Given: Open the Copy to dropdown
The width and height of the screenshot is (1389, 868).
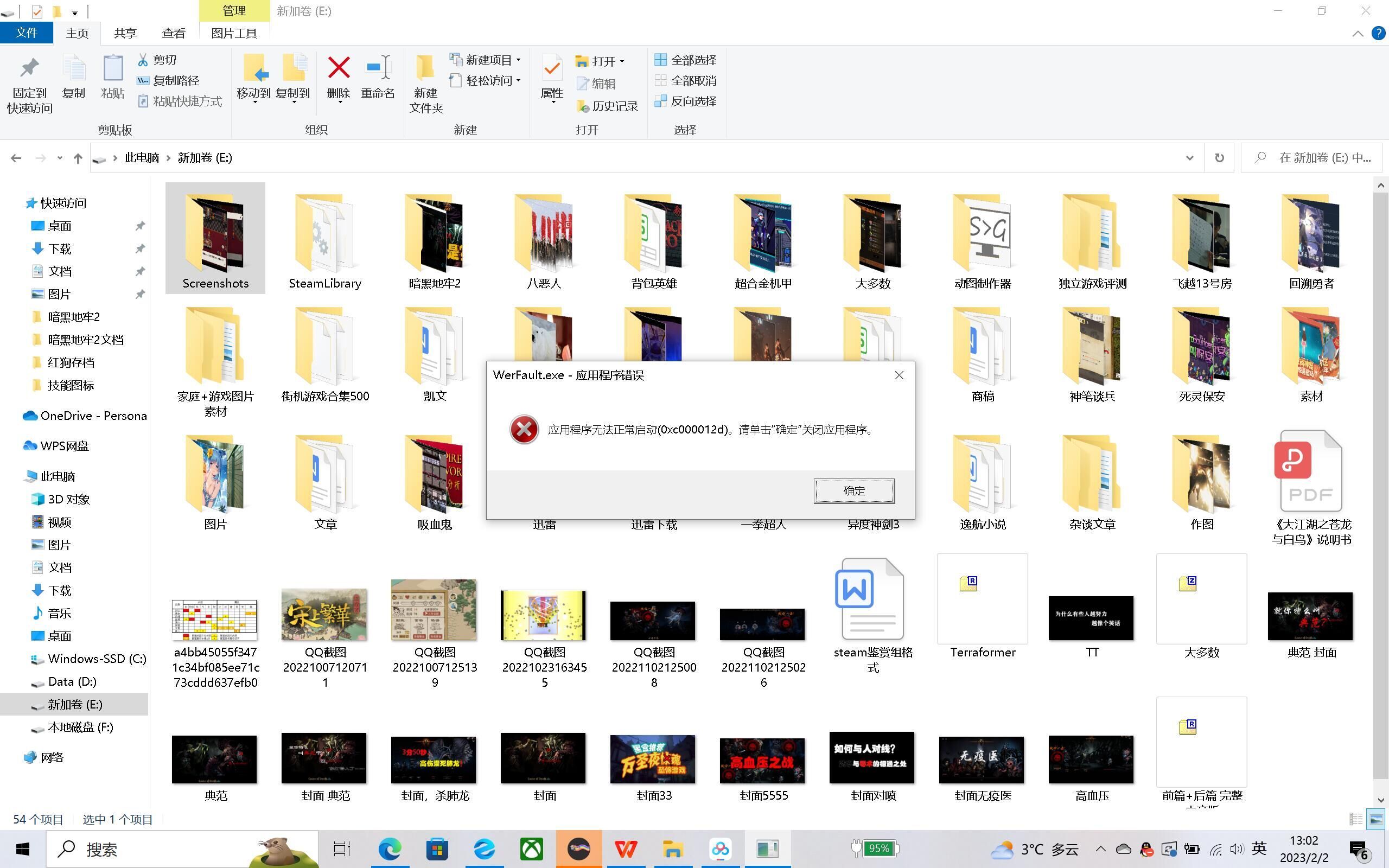Looking at the screenshot, I should [294, 102].
